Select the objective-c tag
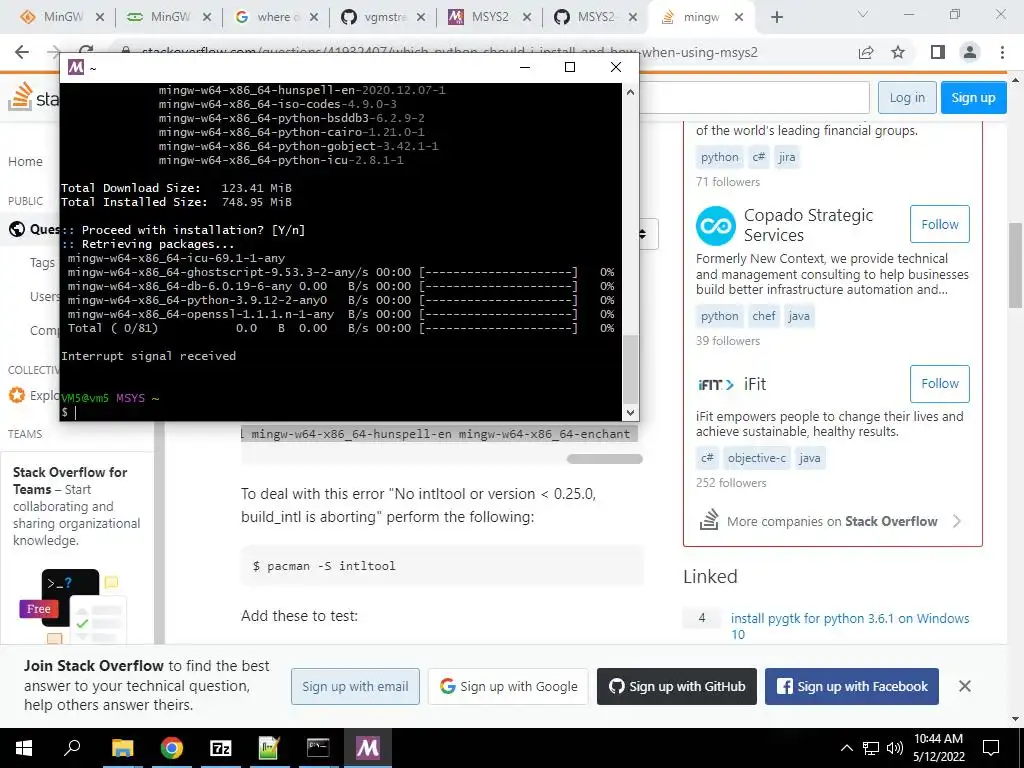The width and height of the screenshot is (1024, 768). [757, 458]
